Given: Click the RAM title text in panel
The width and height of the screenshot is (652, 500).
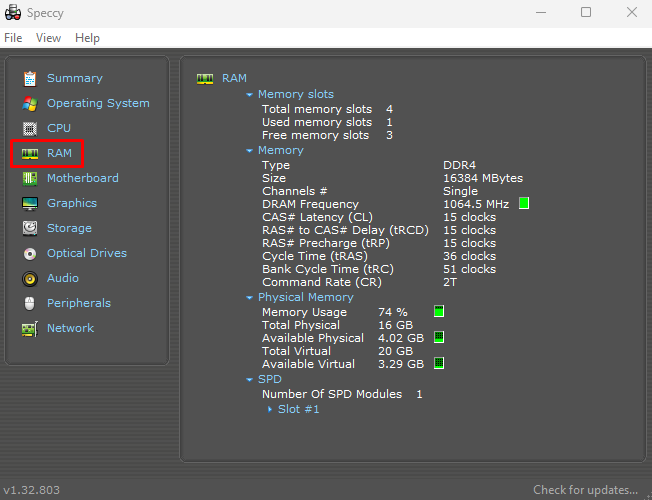Looking at the screenshot, I should click(234, 78).
